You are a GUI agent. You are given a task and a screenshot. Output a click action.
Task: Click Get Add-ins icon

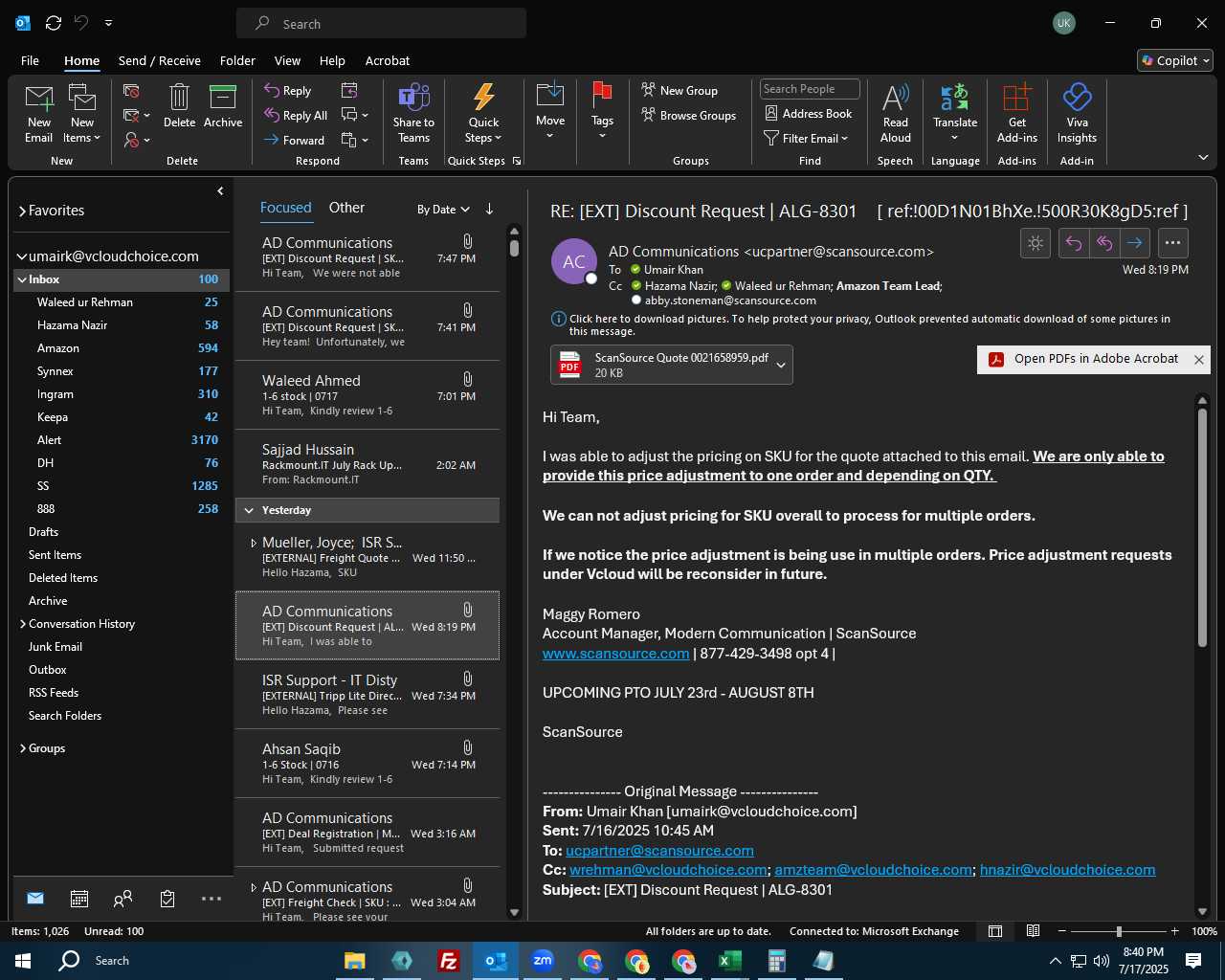tap(1017, 113)
